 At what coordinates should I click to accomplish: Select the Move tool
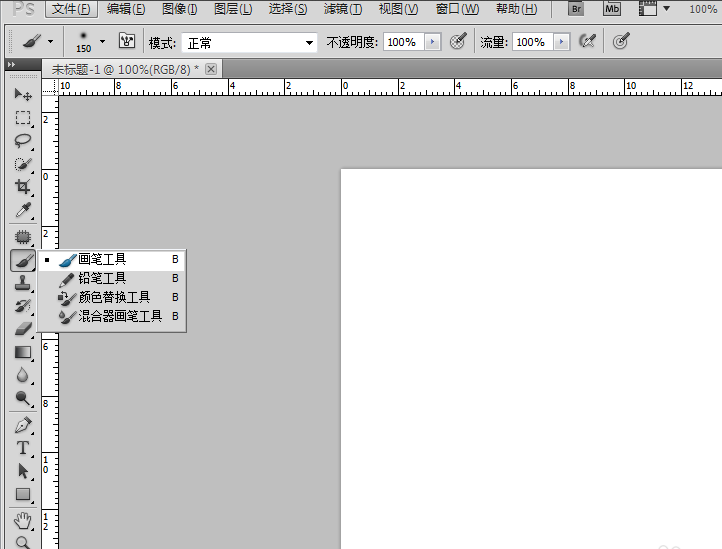(x=23, y=94)
